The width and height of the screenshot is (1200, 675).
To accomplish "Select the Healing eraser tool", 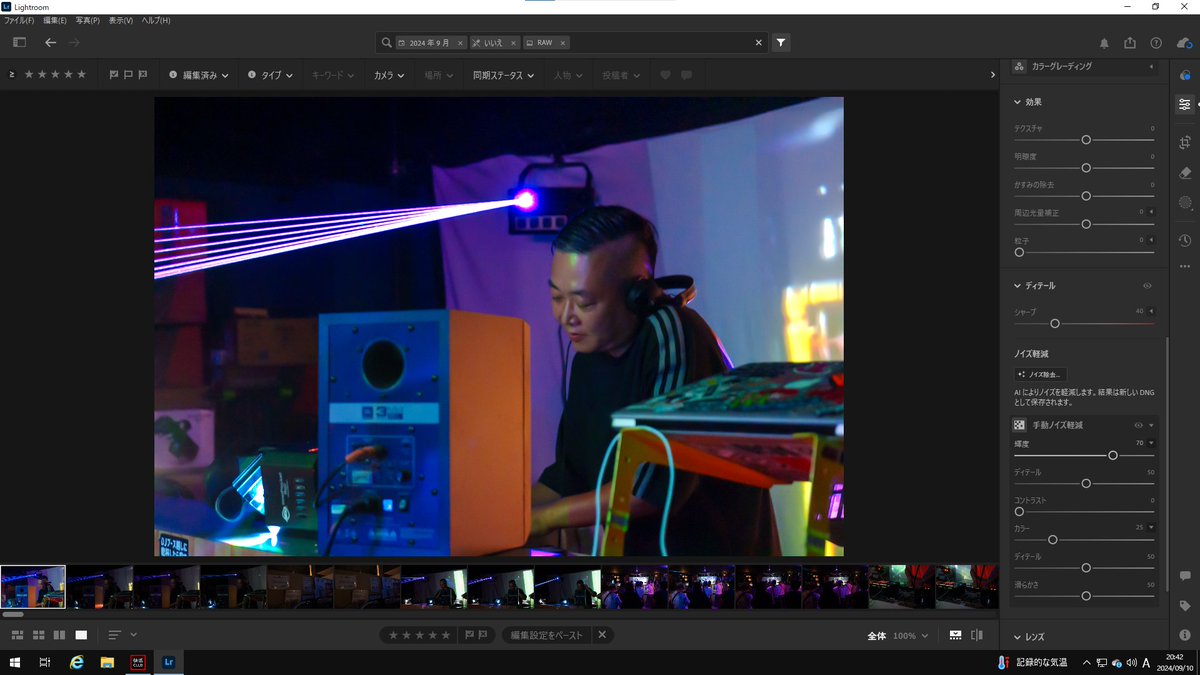I will 1185,172.
